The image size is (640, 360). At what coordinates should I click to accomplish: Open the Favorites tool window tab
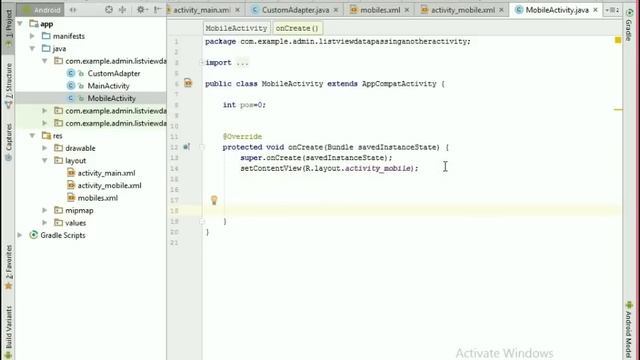[x=9, y=267]
